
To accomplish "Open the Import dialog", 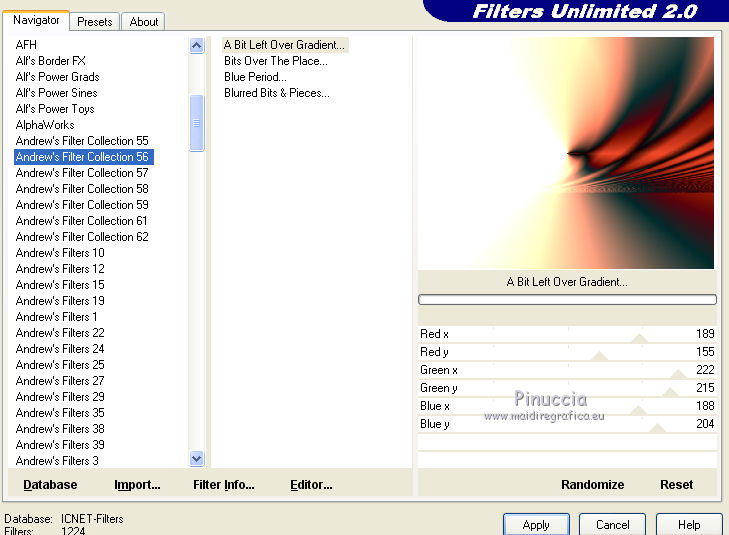I will 137,485.
